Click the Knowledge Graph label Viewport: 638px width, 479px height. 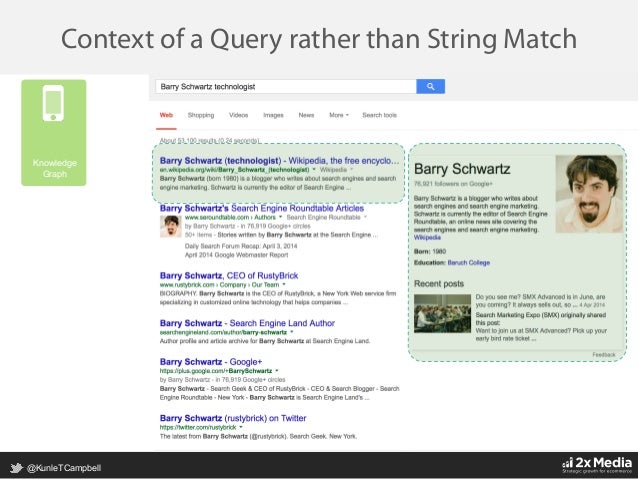pyautogui.click(x=55, y=168)
